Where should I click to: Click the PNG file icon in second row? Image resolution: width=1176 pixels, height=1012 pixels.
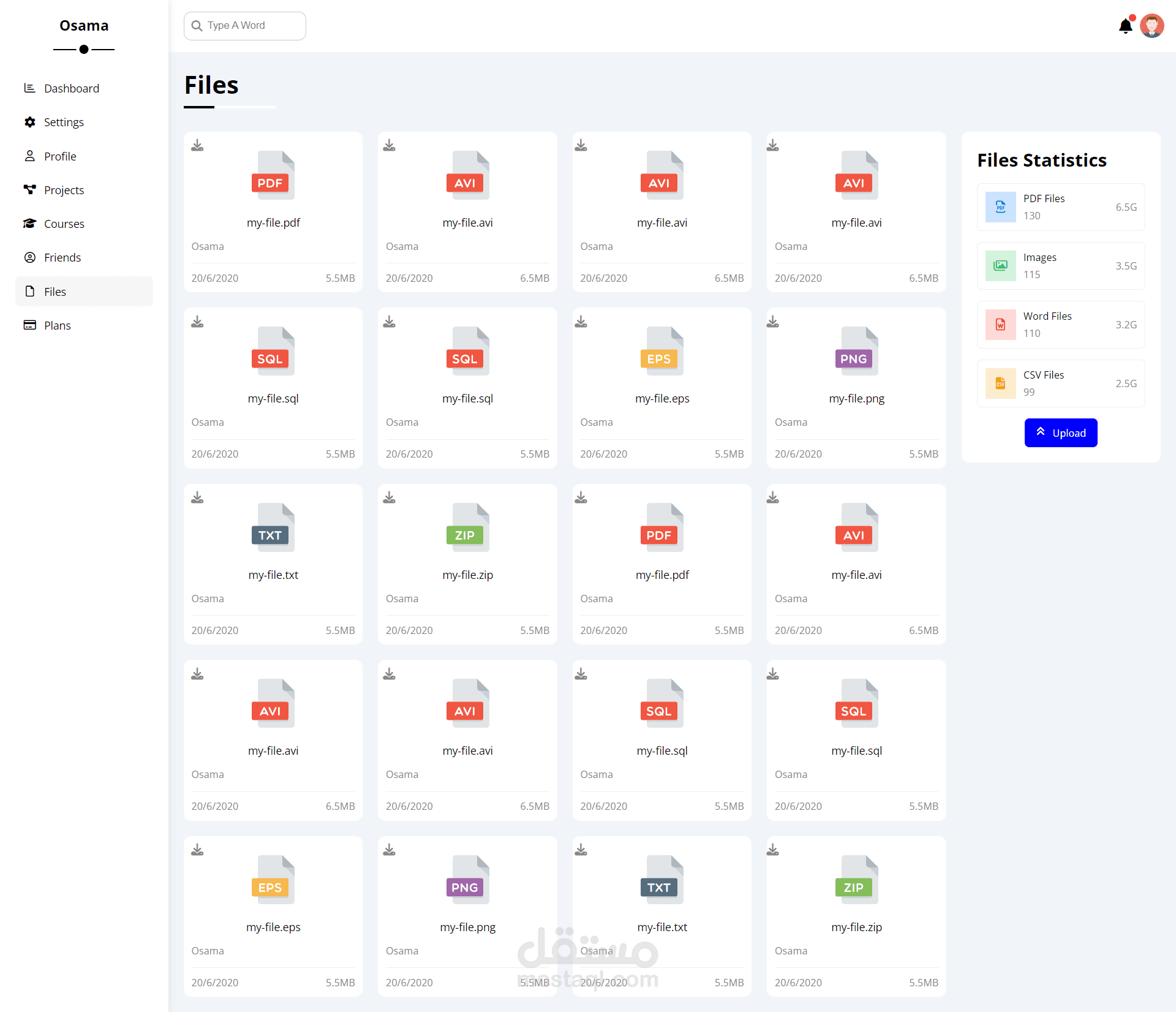pos(856,352)
